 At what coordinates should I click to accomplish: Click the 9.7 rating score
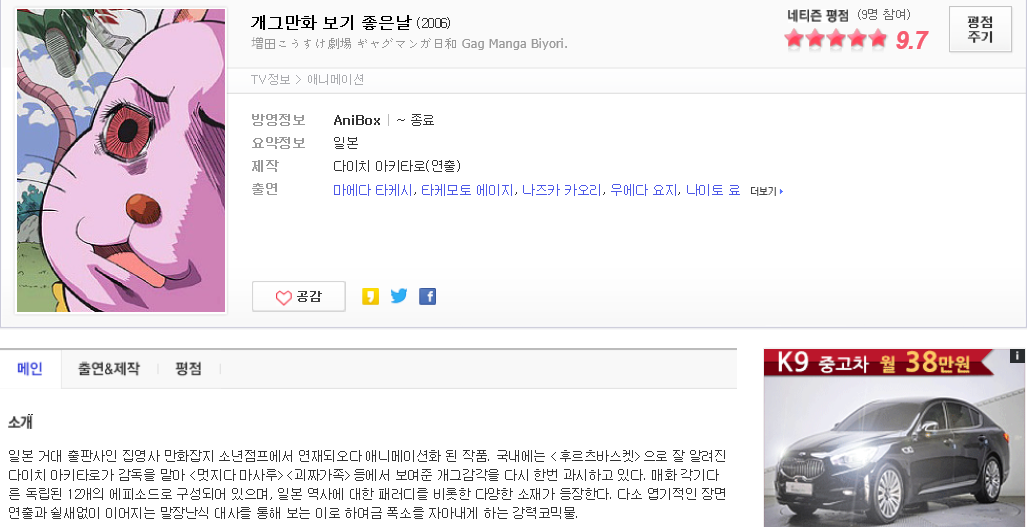(x=912, y=41)
